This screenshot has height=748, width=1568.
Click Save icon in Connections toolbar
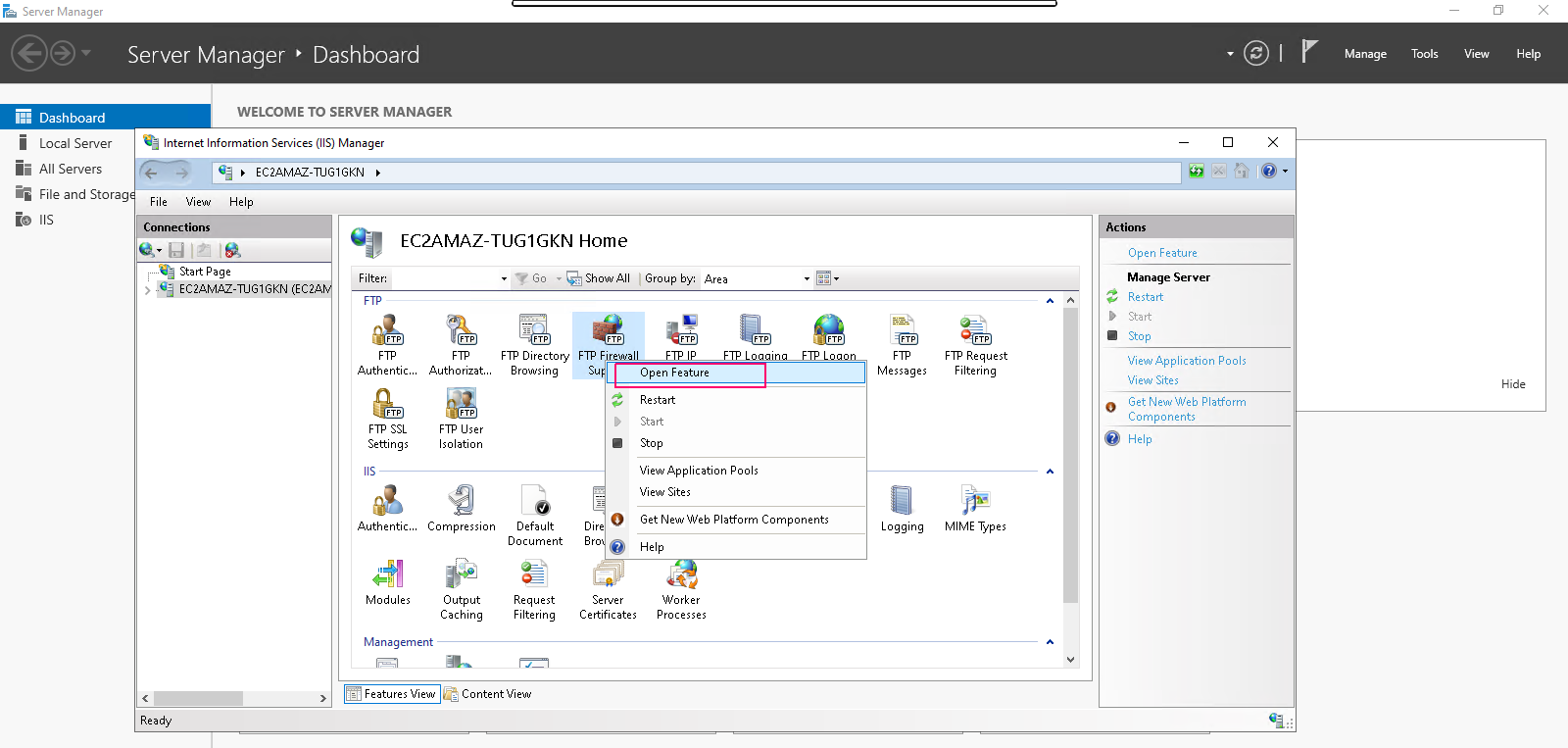pos(176,250)
